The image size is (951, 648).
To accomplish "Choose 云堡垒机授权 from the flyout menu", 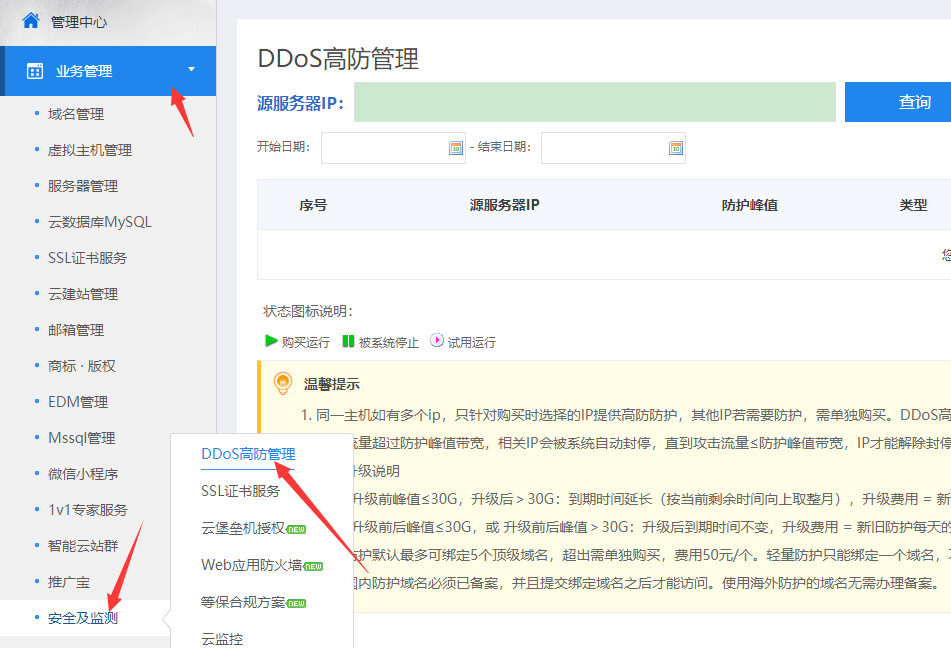I will (243, 528).
